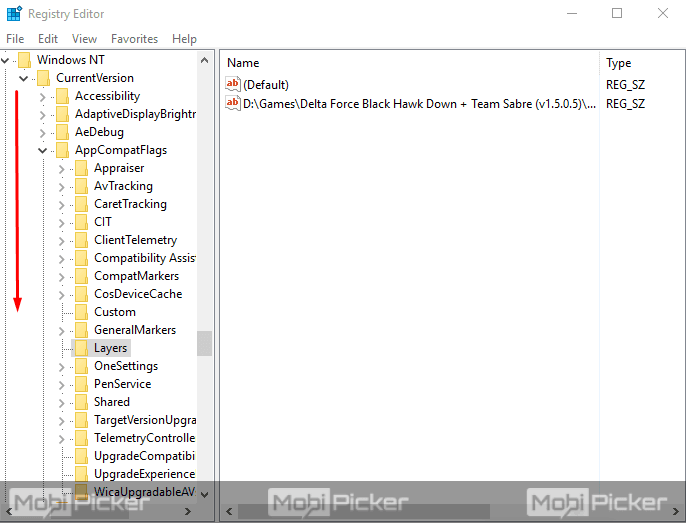686x523 pixels.
Task: Click the TelemetryController folder icon
Action: (81, 438)
